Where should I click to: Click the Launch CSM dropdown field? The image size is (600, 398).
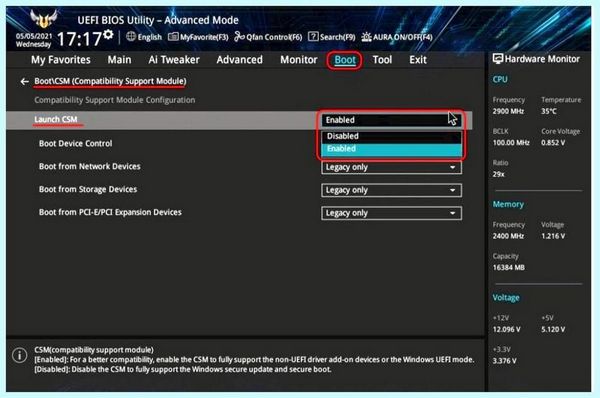tap(391, 120)
